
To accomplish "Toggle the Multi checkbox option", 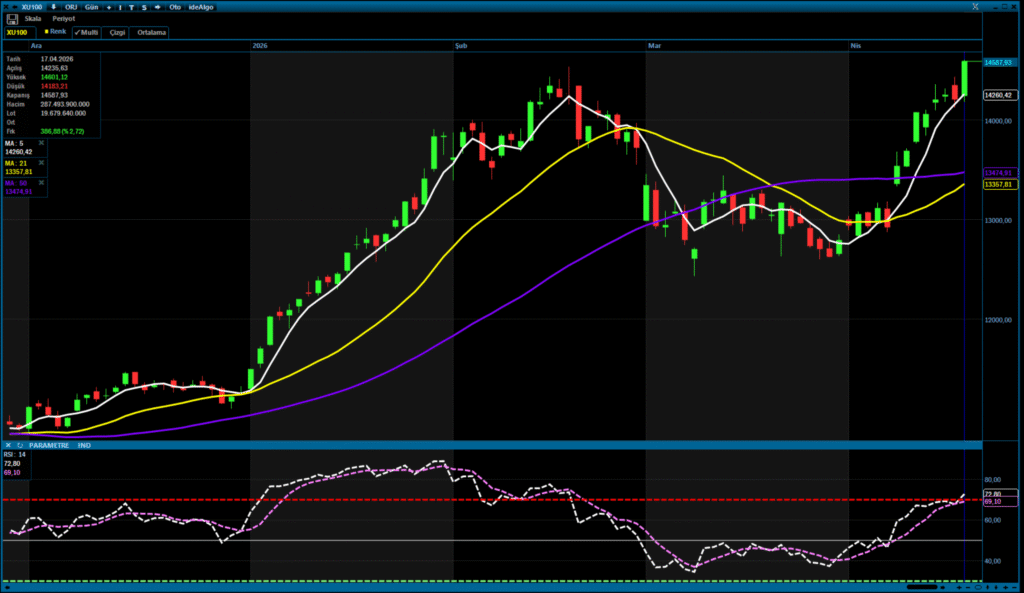I will click(x=86, y=32).
